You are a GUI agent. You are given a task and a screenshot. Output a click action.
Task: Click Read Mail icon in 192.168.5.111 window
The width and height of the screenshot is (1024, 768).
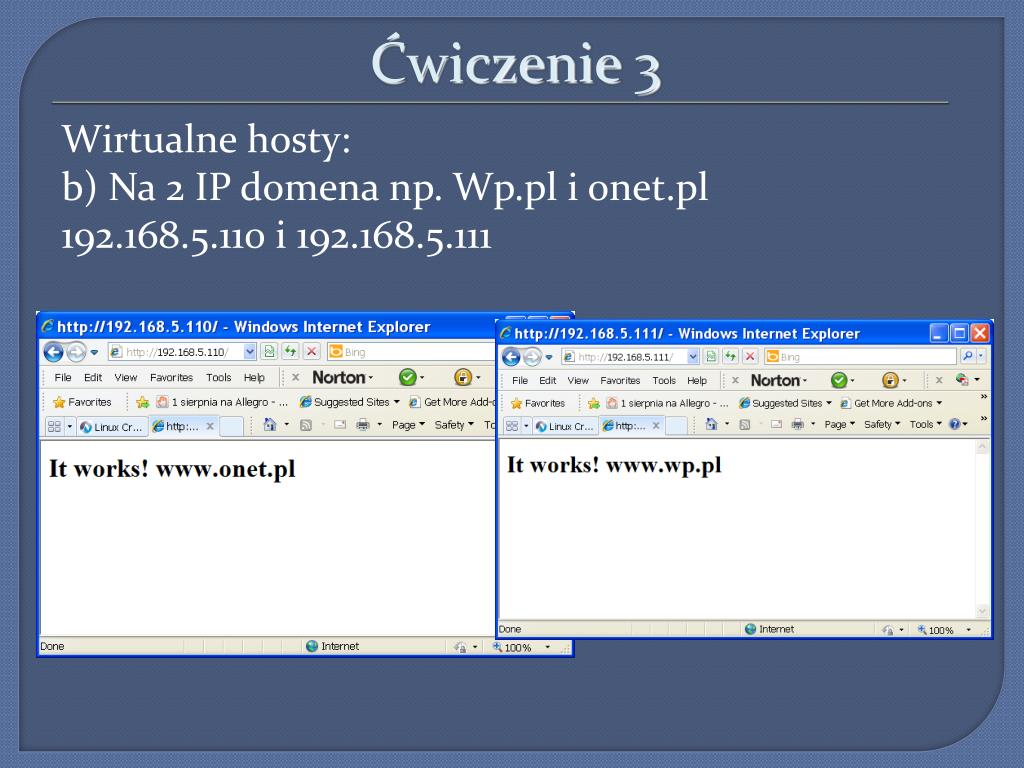(x=776, y=424)
